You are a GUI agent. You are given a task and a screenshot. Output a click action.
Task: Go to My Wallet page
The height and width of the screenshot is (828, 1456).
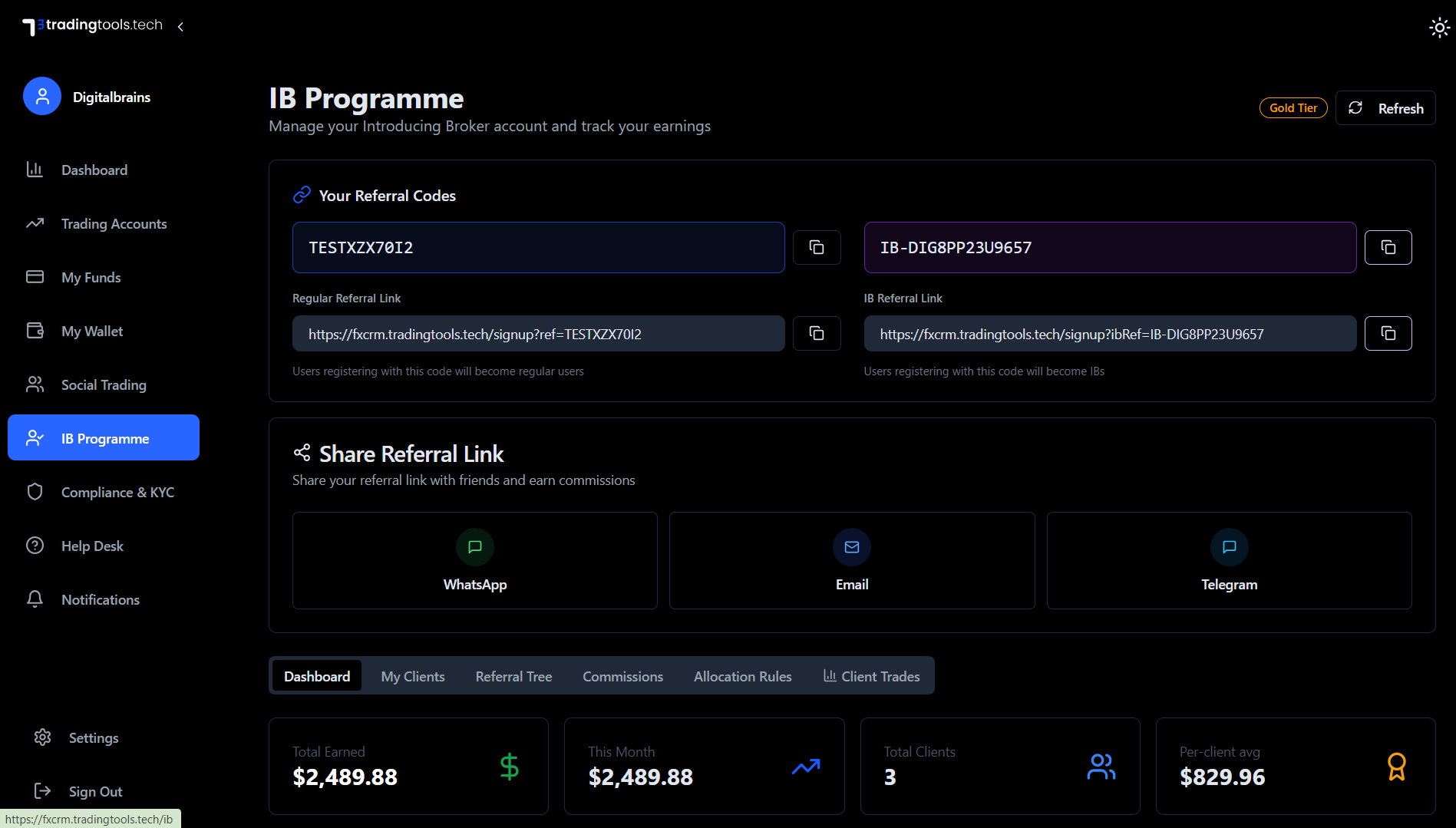click(92, 331)
